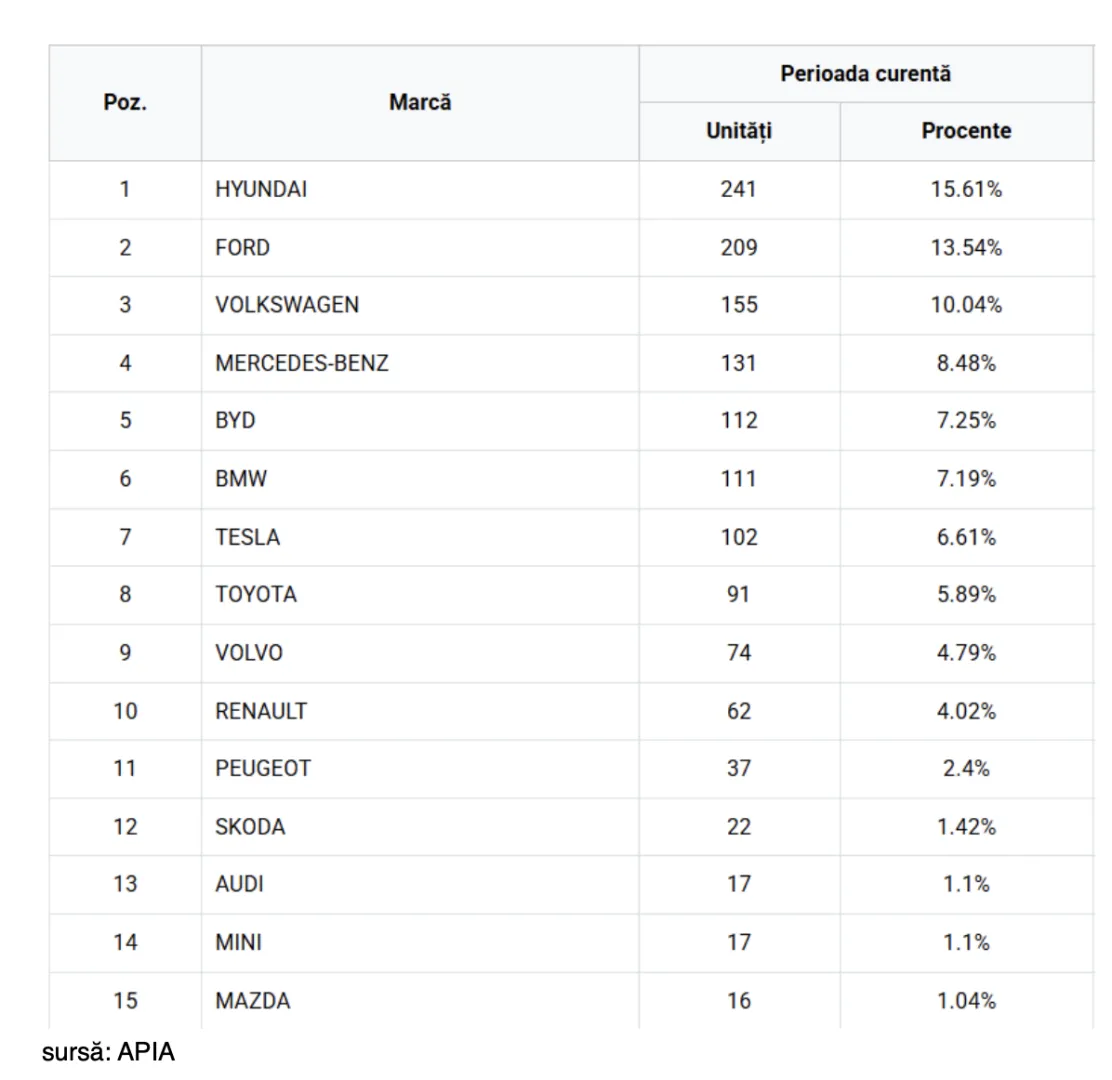Screen dimensions: 1112x1080
Task: Click the FORD brand name
Action: click(242, 247)
